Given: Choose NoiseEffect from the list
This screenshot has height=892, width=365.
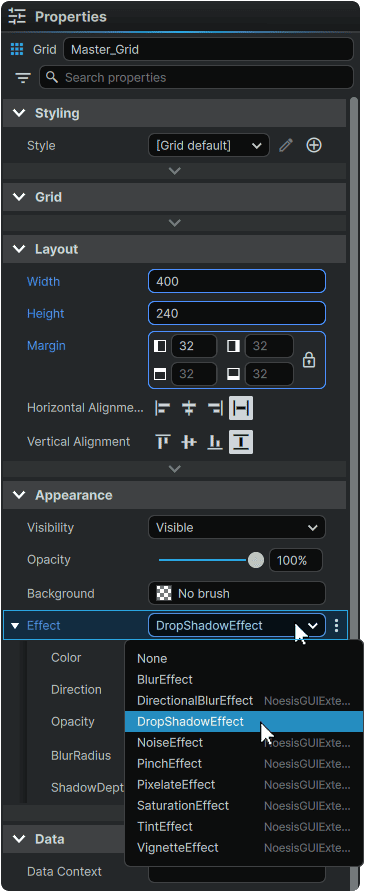Looking at the screenshot, I should point(244,743).
